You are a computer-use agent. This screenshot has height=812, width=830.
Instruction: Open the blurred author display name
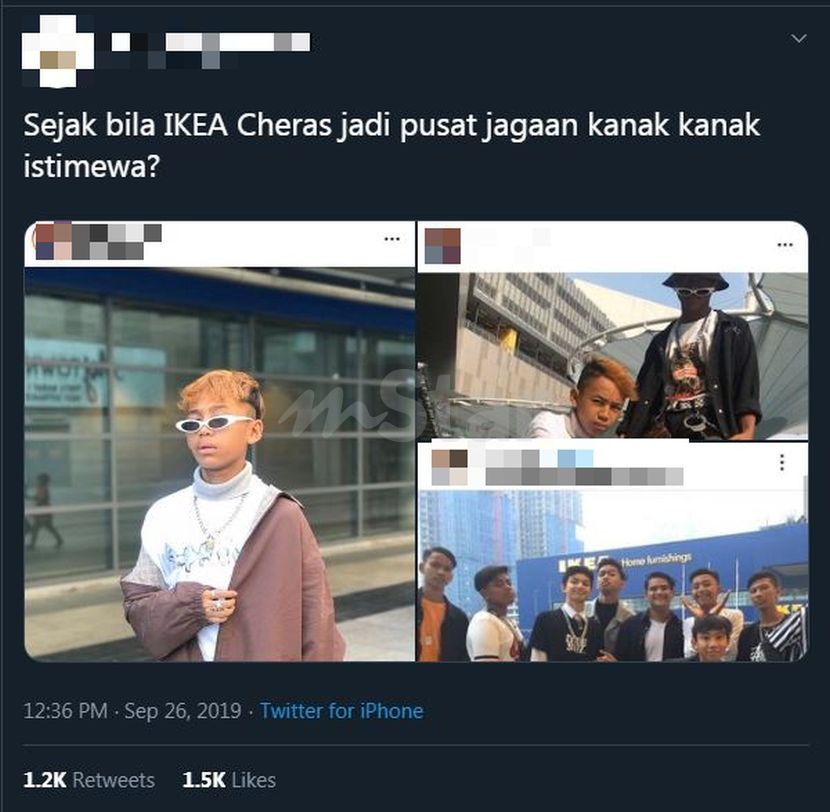point(211,49)
